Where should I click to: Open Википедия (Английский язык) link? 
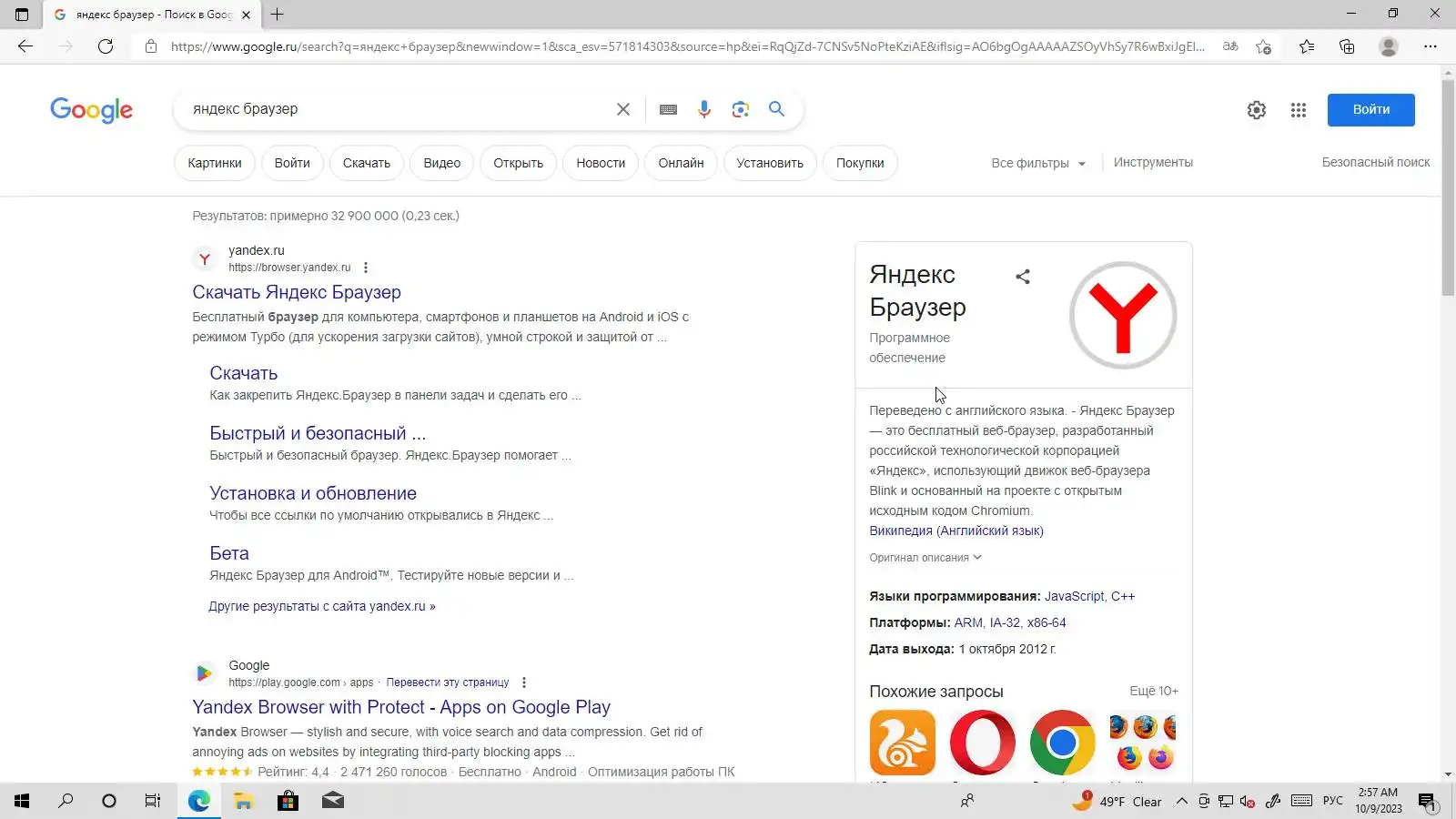(x=956, y=531)
